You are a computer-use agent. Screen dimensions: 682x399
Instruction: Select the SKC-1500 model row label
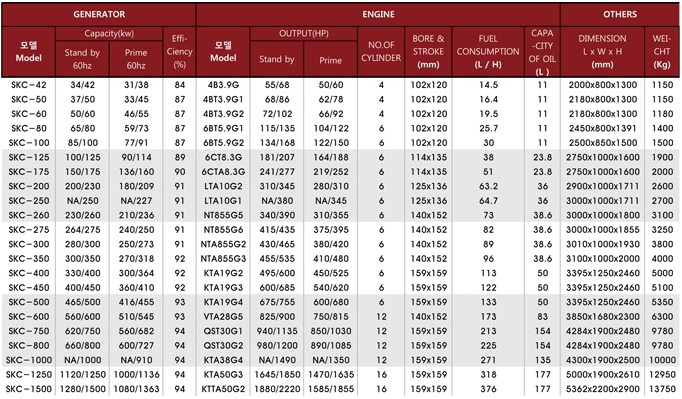(x=29, y=389)
